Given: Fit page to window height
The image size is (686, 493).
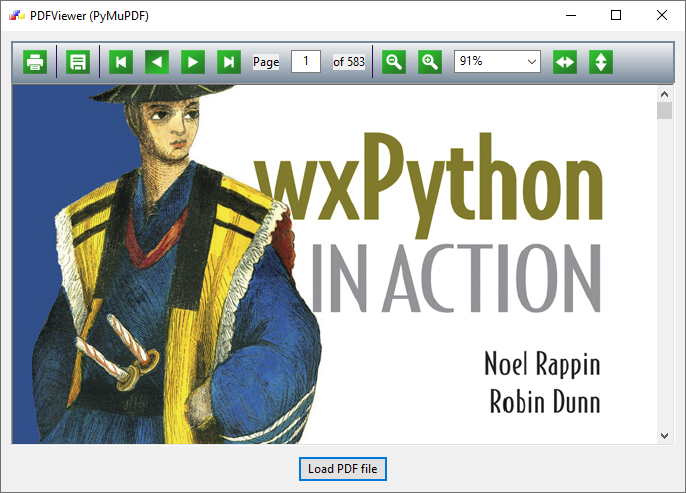Looking at the screenshot, I should (601, 62).
